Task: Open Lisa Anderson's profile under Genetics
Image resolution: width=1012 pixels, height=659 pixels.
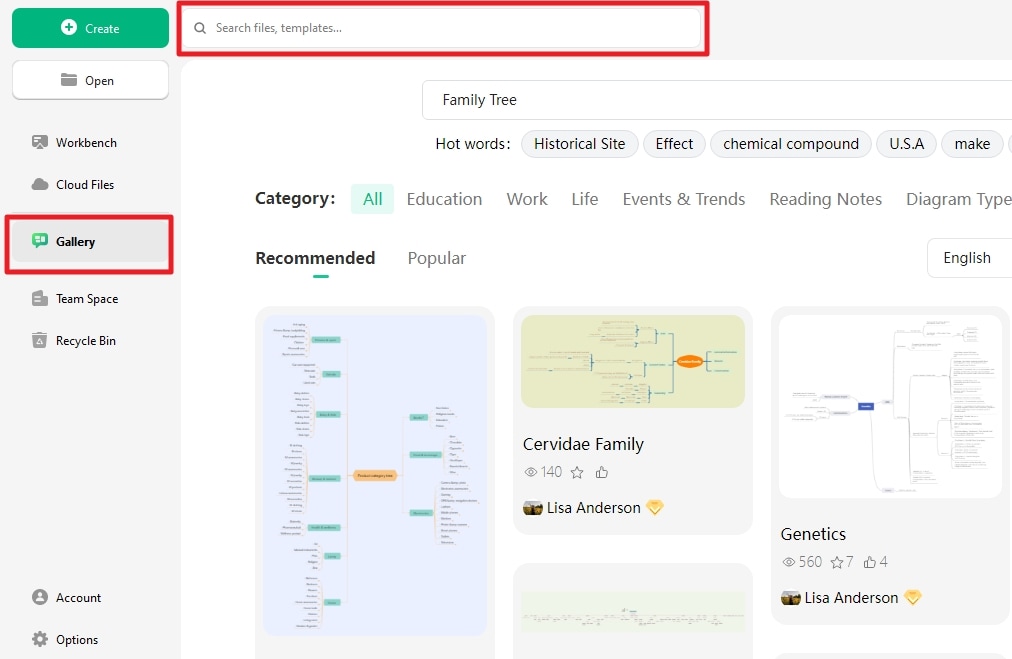Action: click(x=850, y=598)
